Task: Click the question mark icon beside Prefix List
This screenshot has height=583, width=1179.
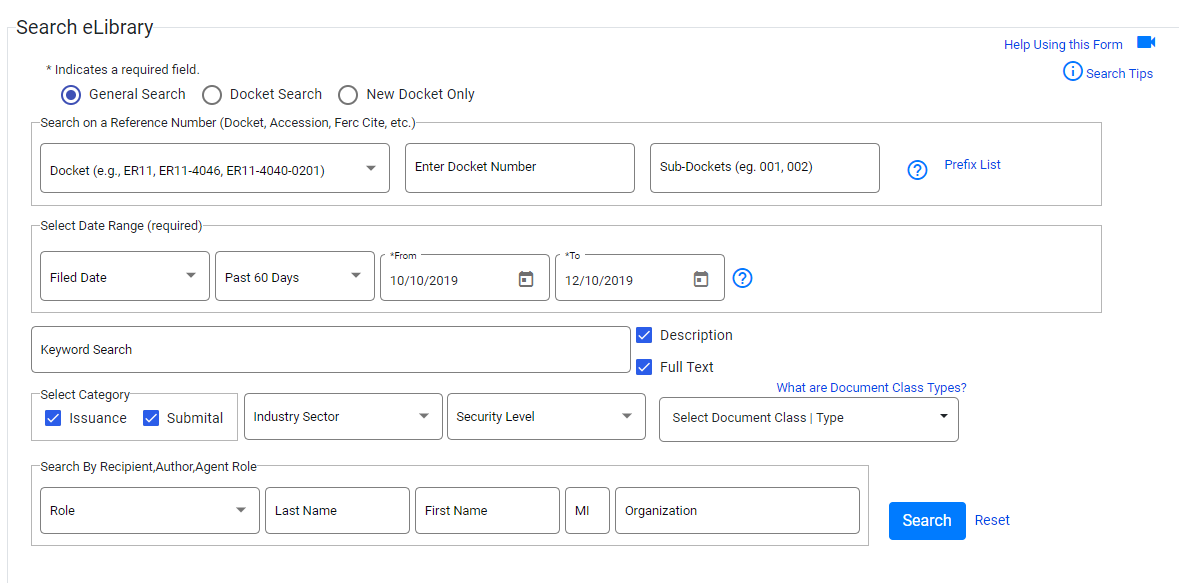Action: 917,169
